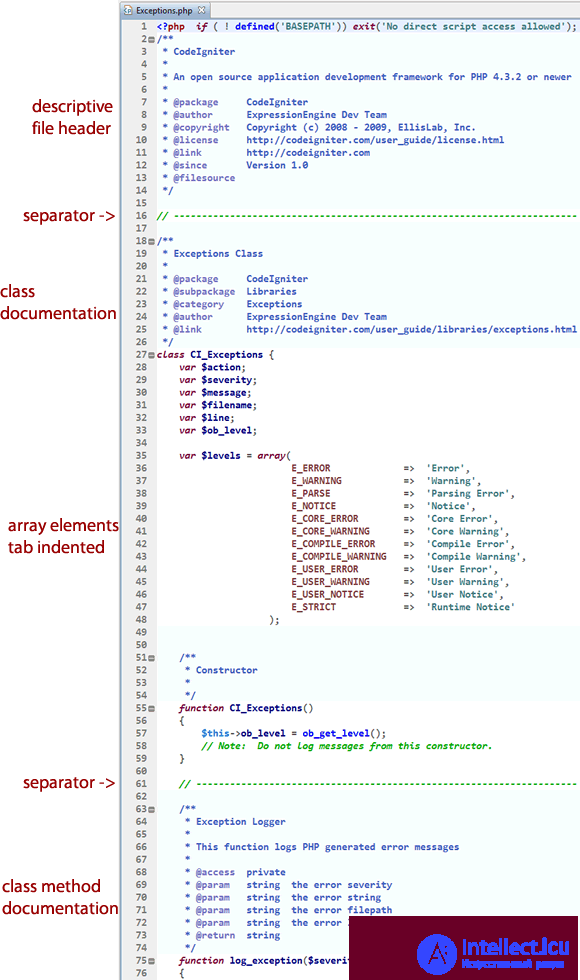Click the 'Do not log messages' note comment

click(346, 746)
